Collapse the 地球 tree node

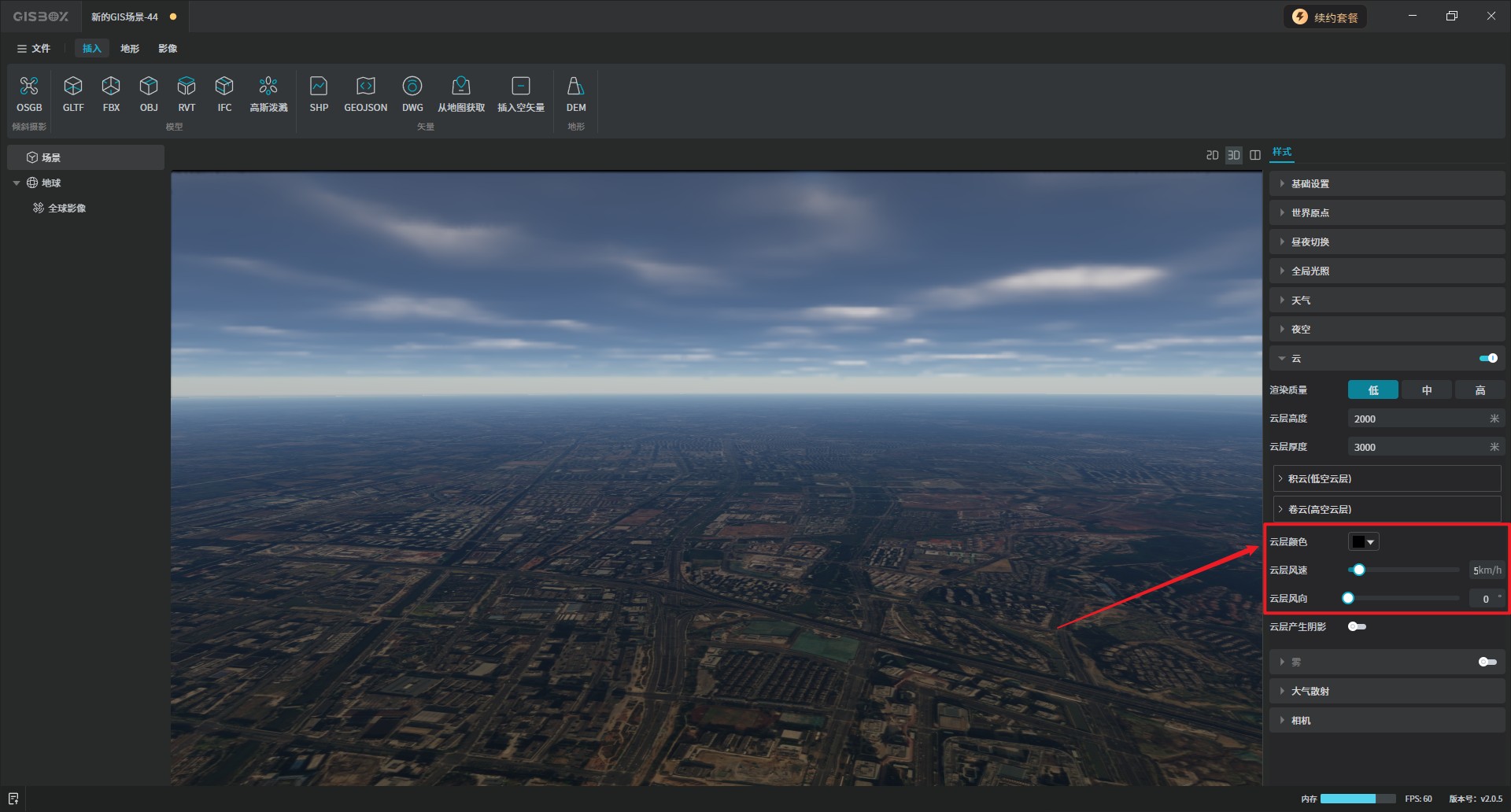click(x=17, y=183)
